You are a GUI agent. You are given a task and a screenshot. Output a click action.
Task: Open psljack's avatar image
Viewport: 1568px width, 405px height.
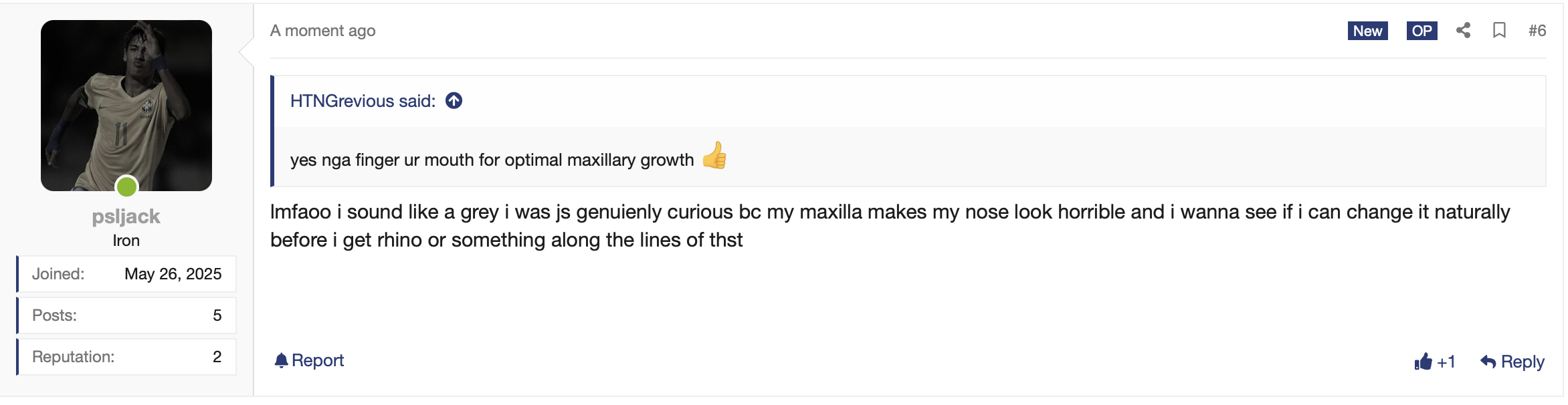(x=126, y=105)
